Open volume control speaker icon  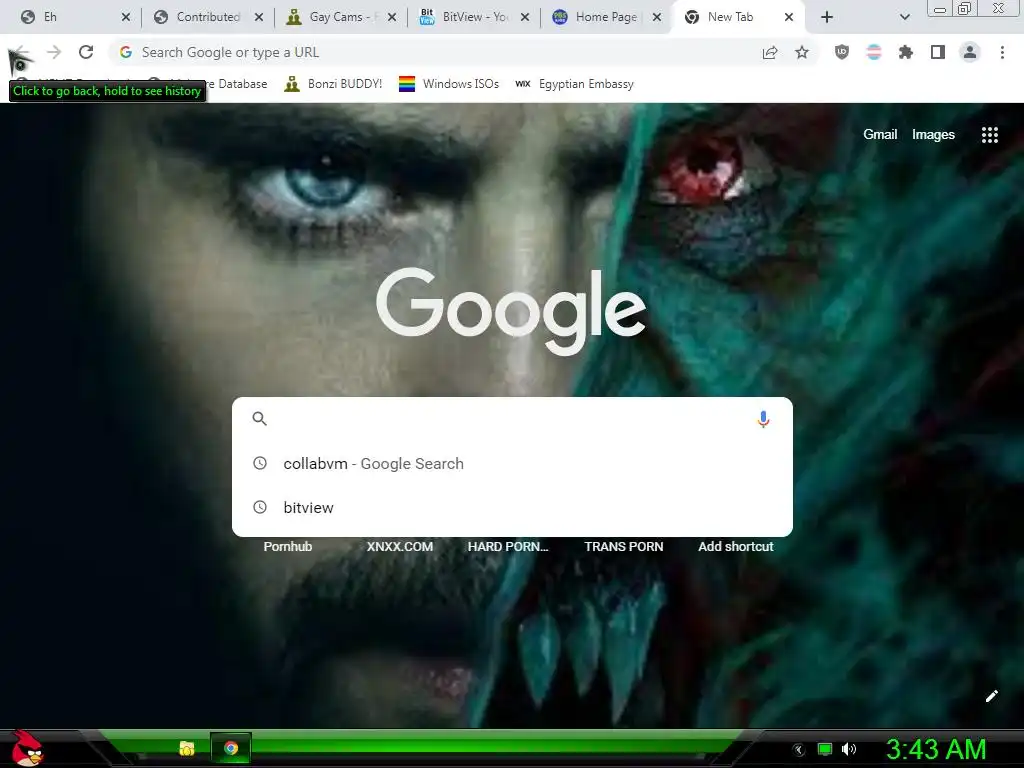[849, 749]
